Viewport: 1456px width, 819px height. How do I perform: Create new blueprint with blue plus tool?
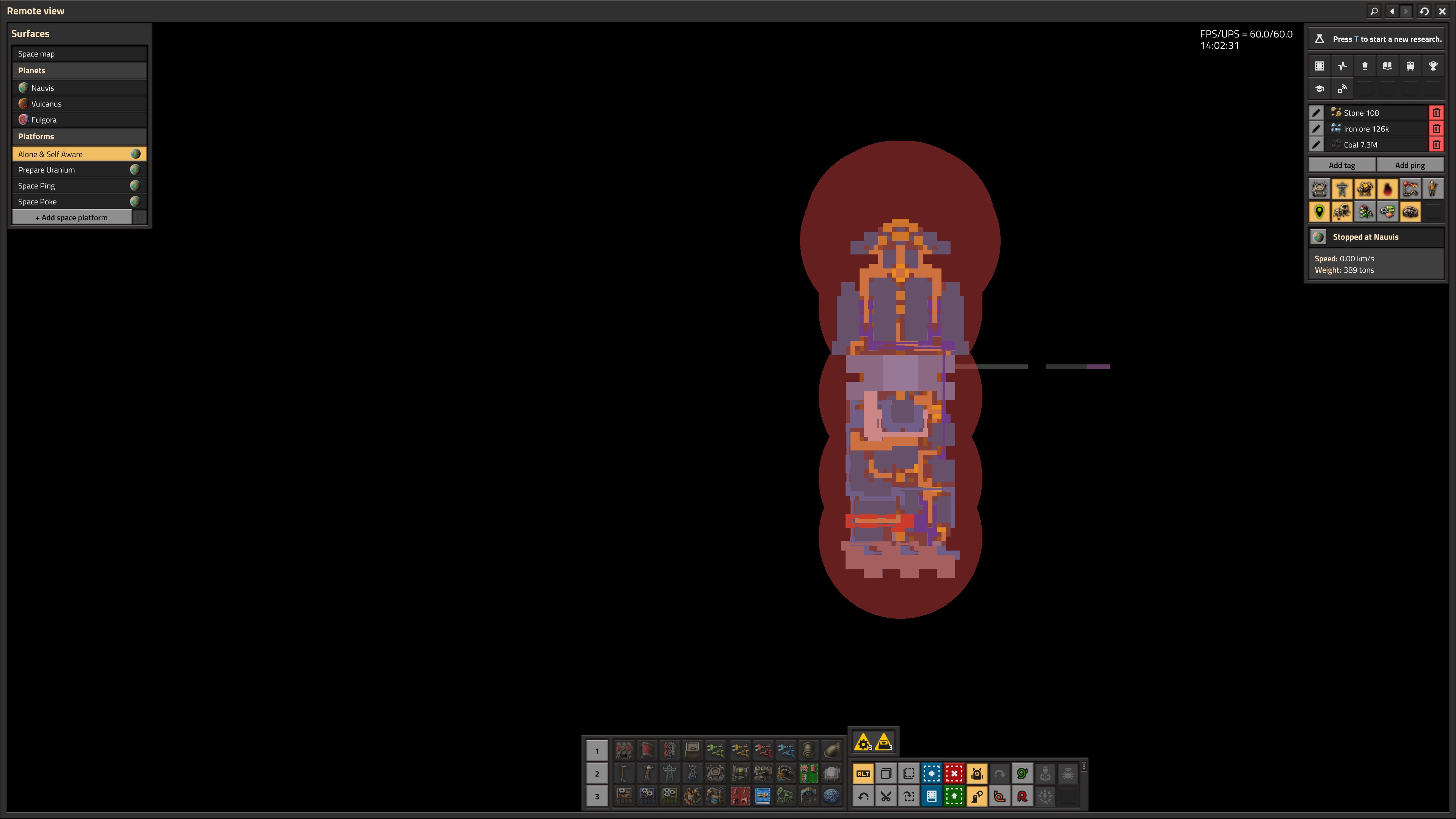click(x=932, y=774)
